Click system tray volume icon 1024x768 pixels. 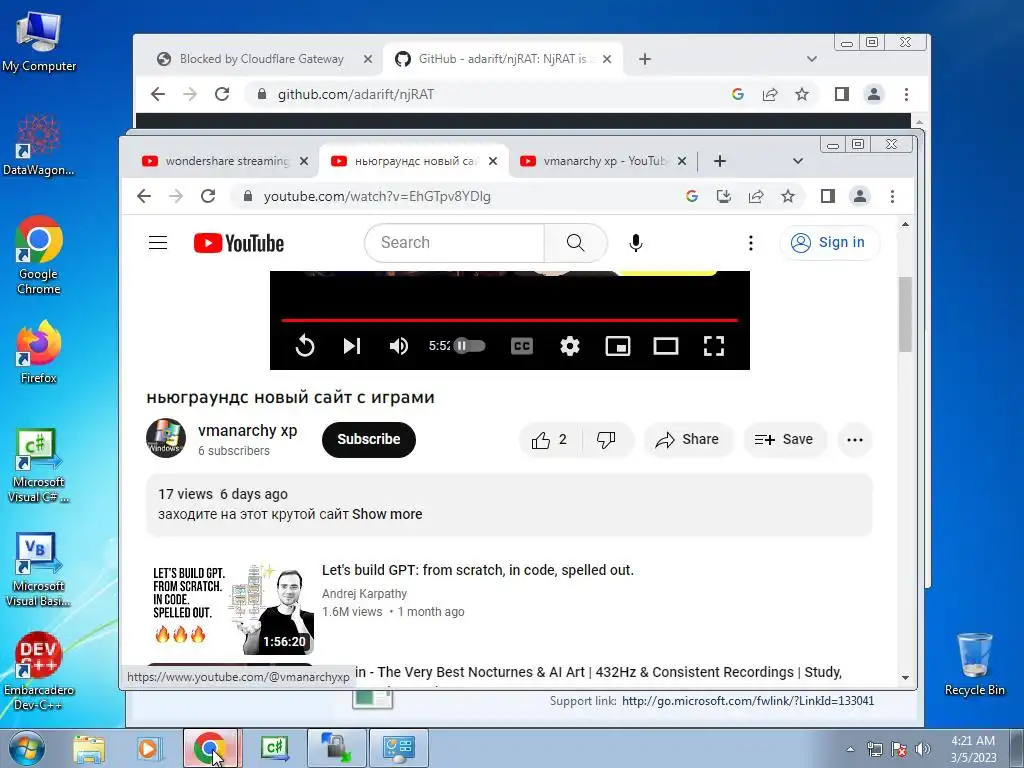923,749
